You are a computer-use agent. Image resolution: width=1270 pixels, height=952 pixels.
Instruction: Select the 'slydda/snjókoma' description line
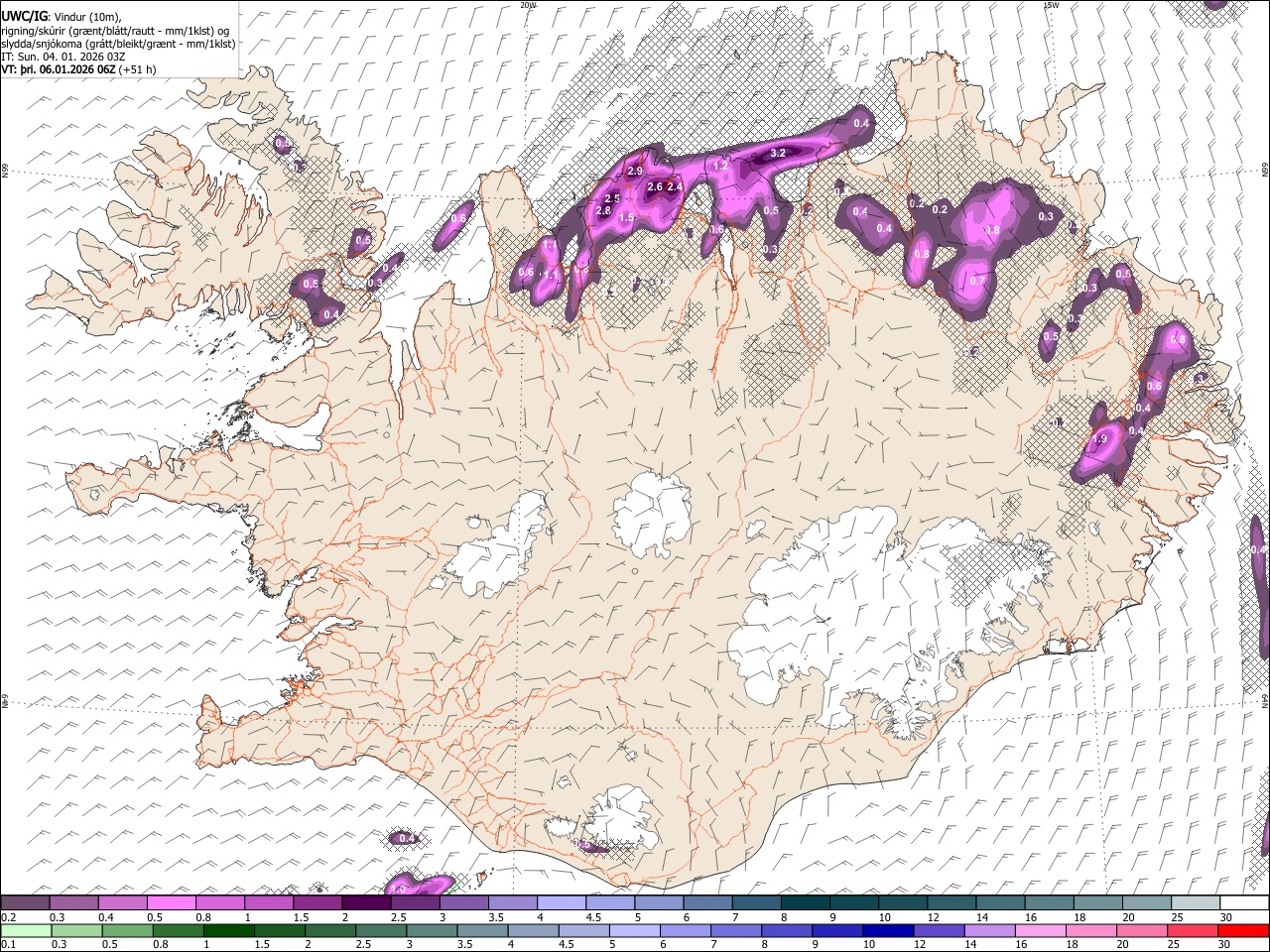click(119, 44)
